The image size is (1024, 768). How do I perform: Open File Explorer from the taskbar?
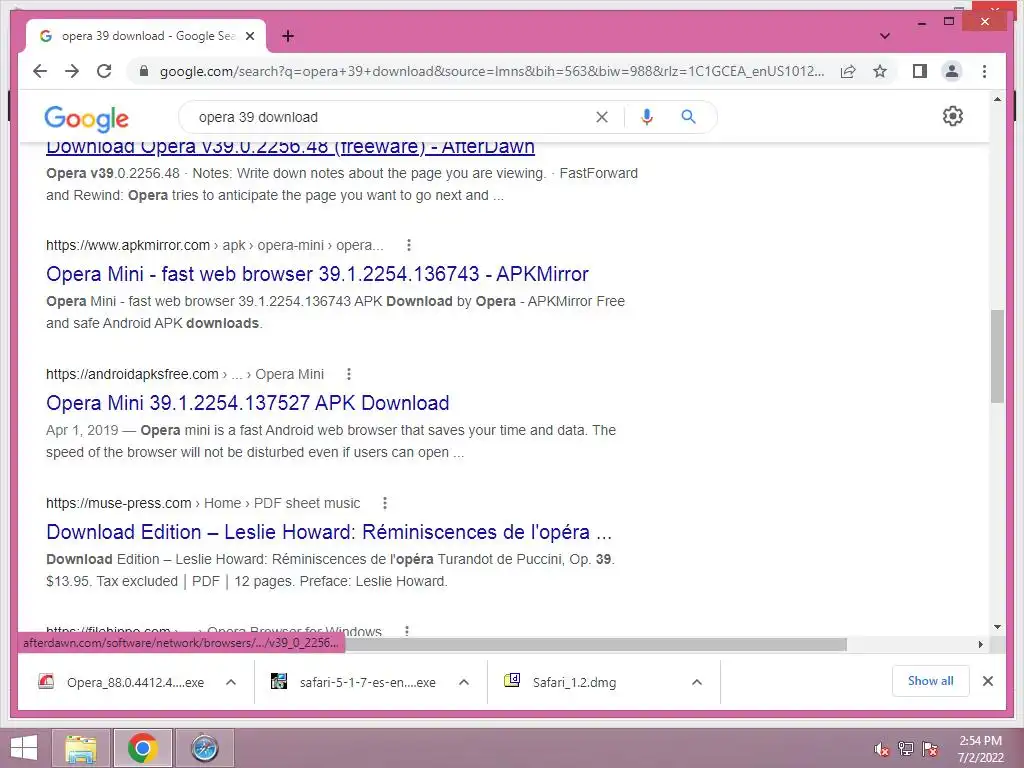pyautogui.click(x=81, y=748)
